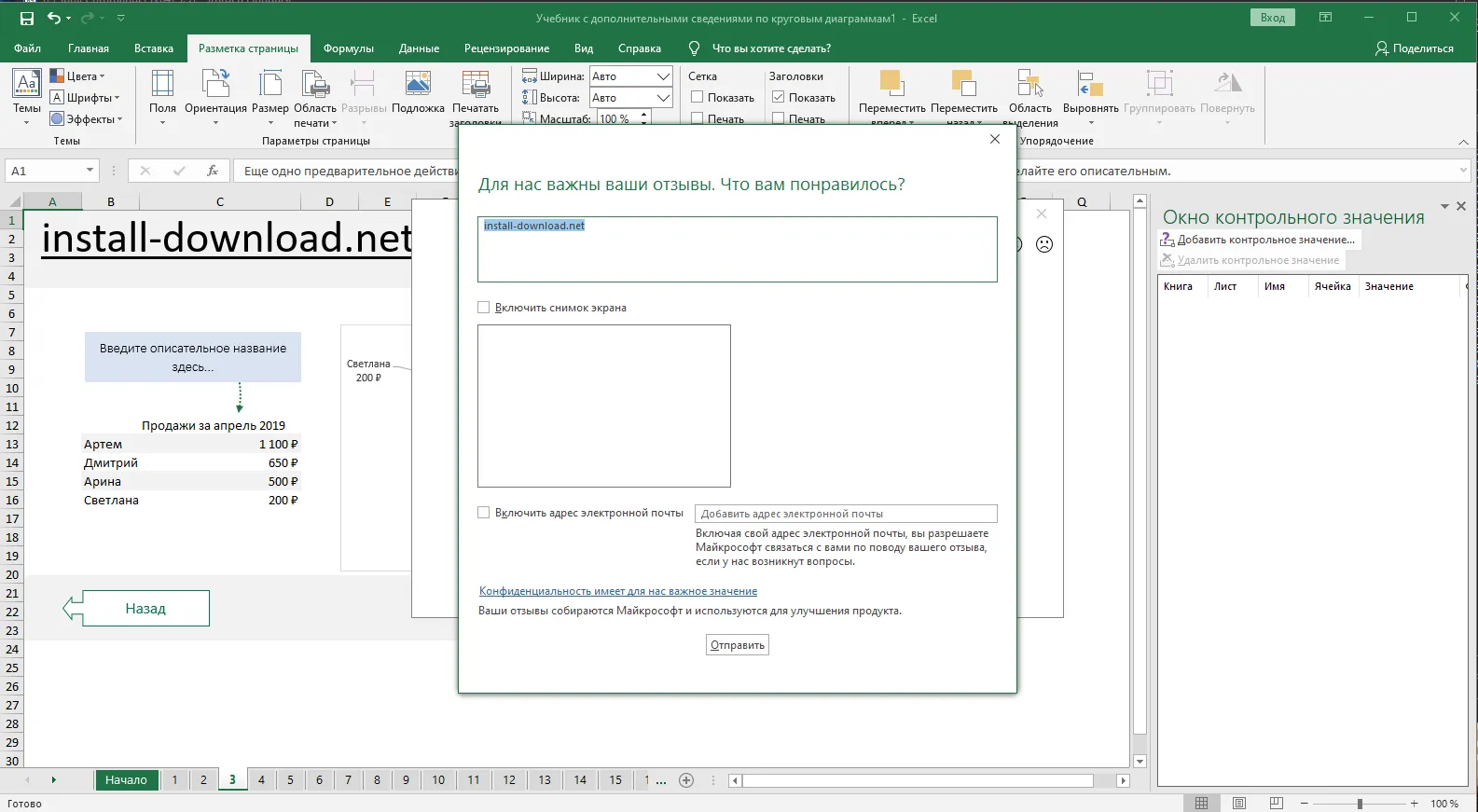Image resolution: width=1478 pixels, height=812 pixels.
Task: Enable Включить снимок экрана checkbox
Action: coord(483,308)
